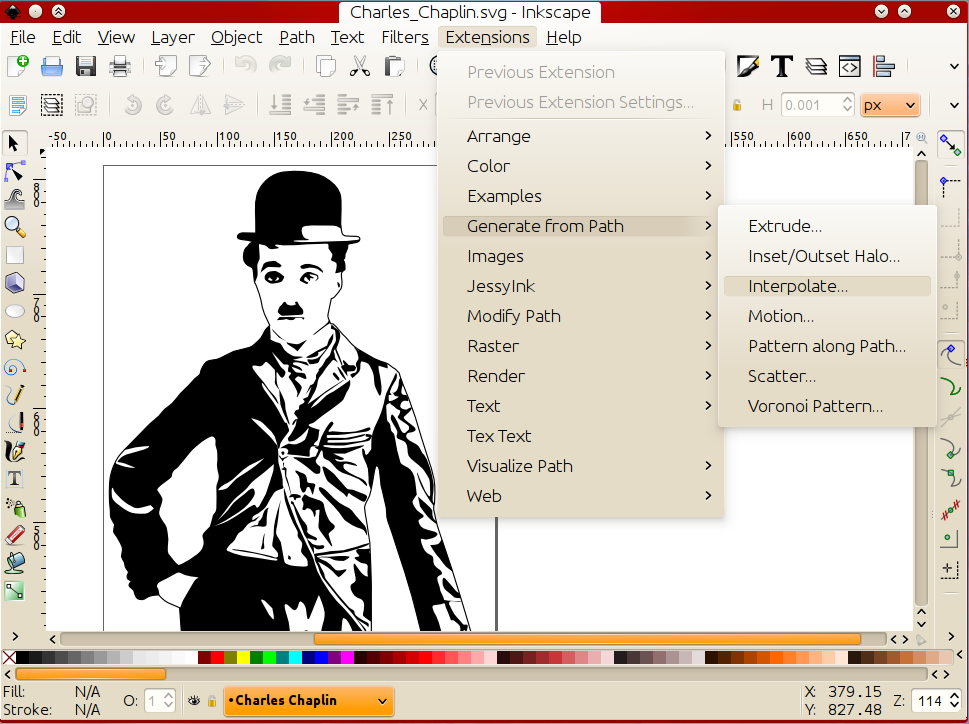969x724 pixels.
Task: Toggle snap nodes and handles button
Action: point(950,355)
